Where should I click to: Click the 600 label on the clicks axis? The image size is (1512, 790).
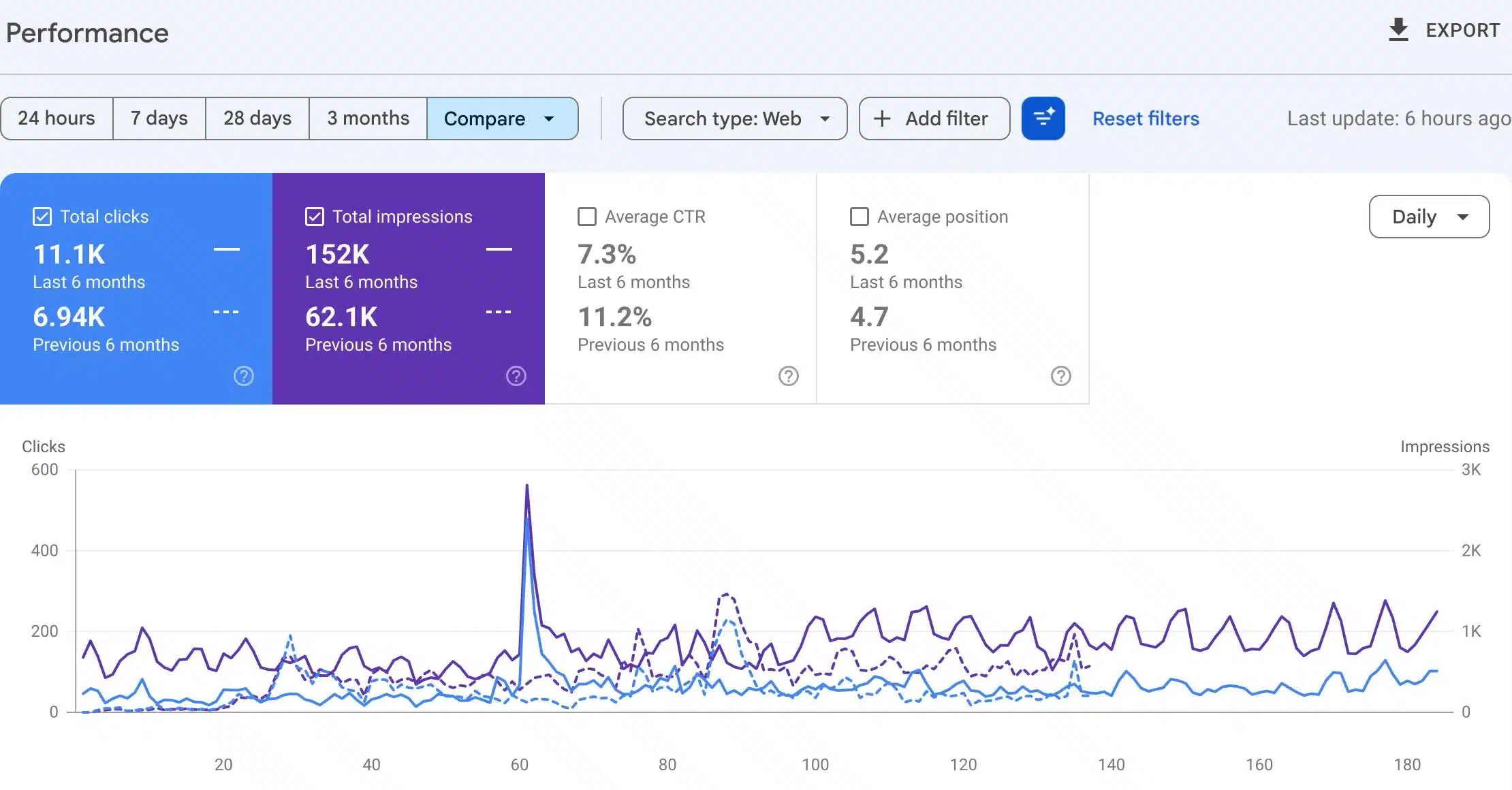tap(44, 469)
